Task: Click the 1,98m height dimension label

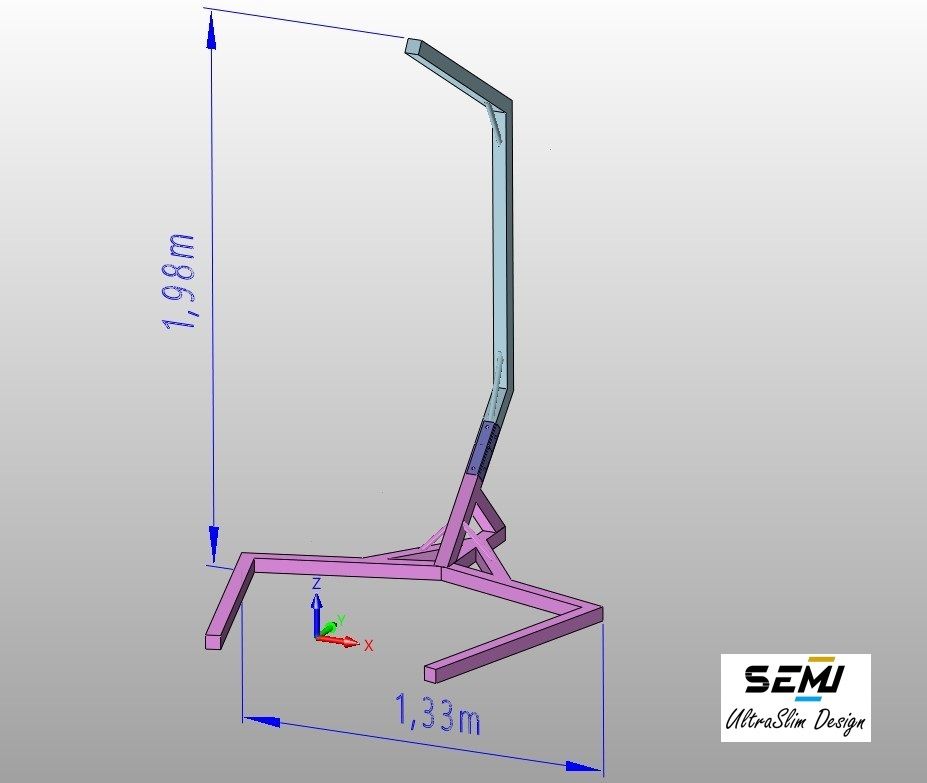Action: [x=179, y=282]
